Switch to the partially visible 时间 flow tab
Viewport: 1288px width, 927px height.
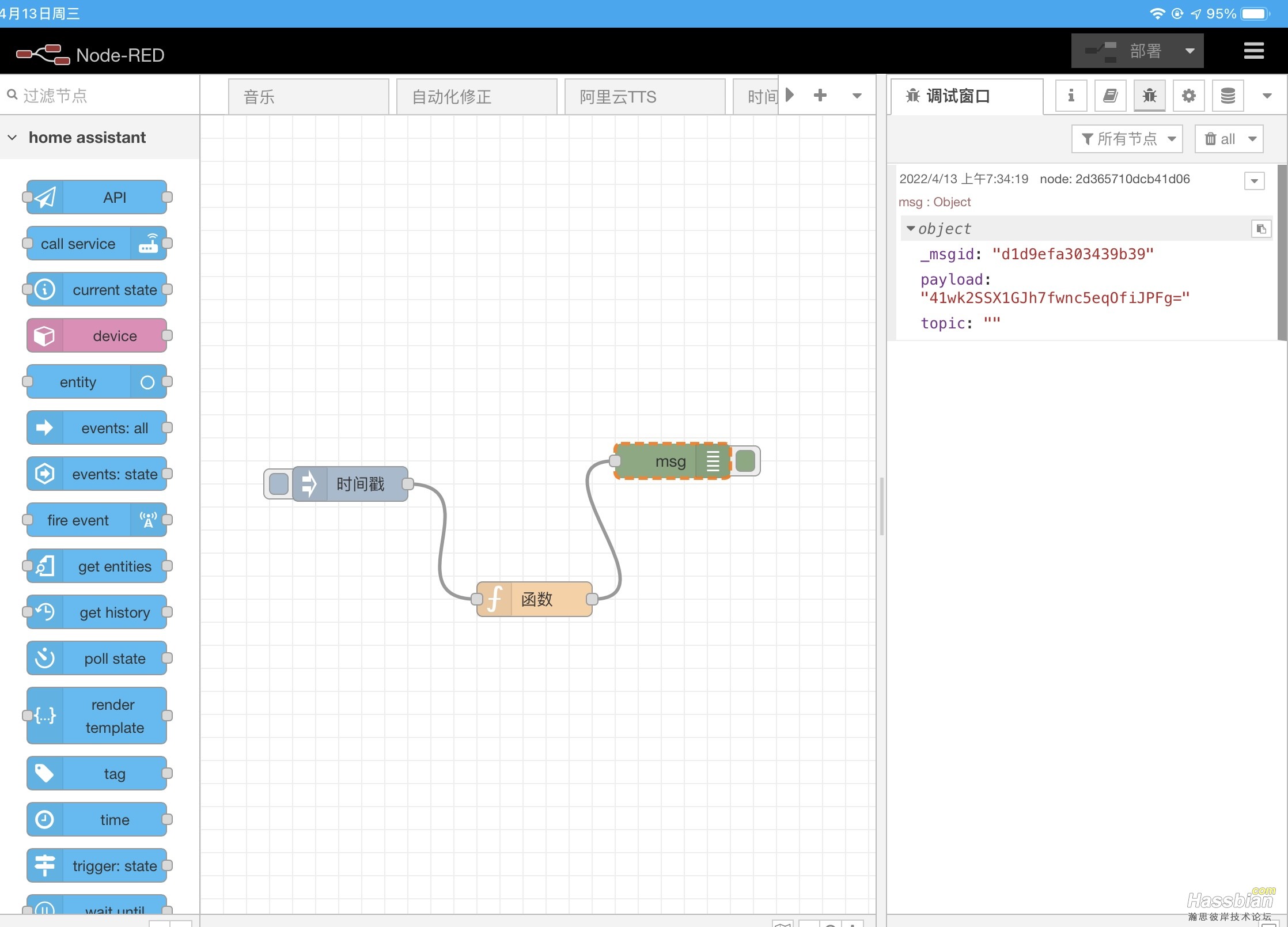[x=756, y=96]
